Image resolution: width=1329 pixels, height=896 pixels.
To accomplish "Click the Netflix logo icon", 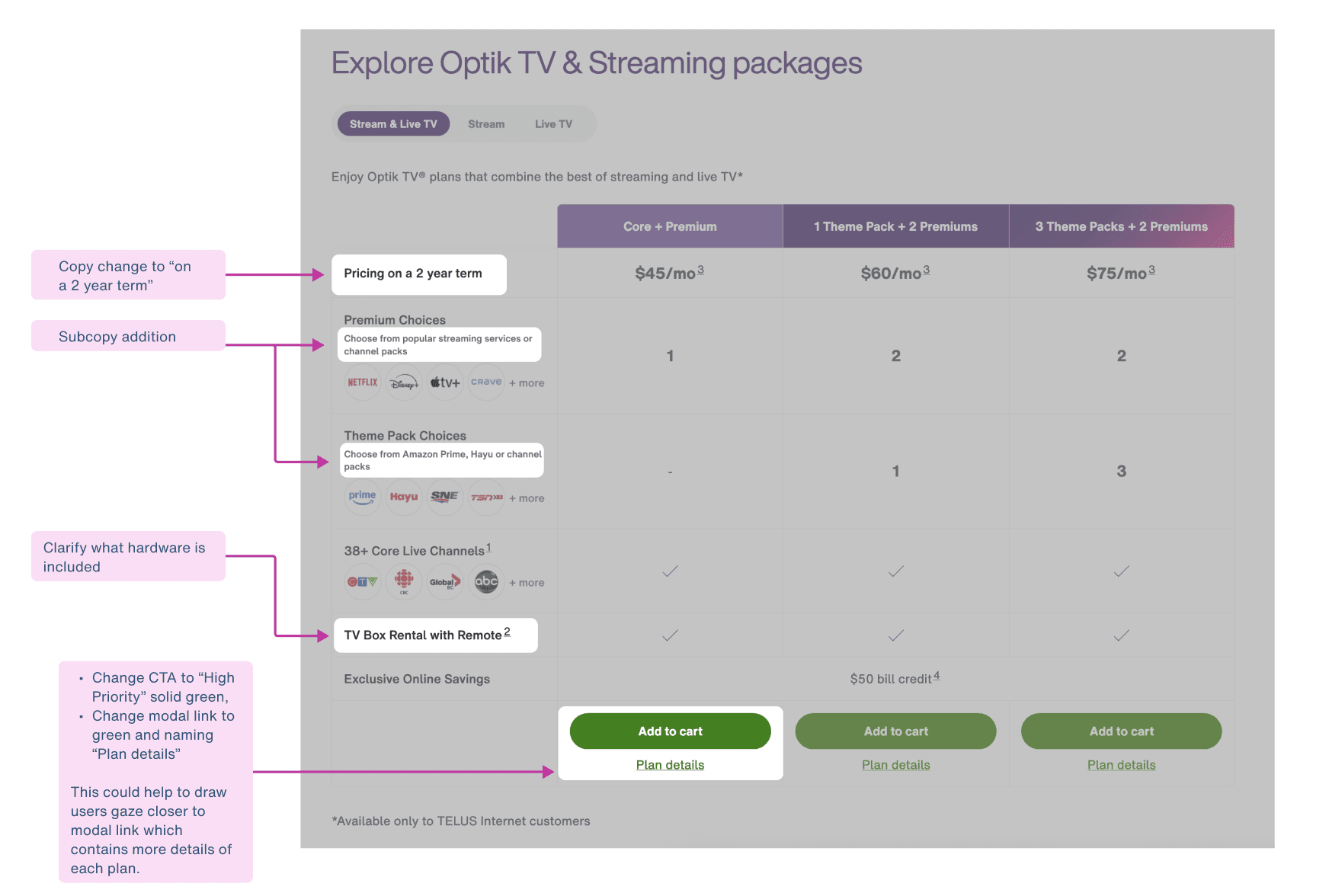I will coord(363,382).
